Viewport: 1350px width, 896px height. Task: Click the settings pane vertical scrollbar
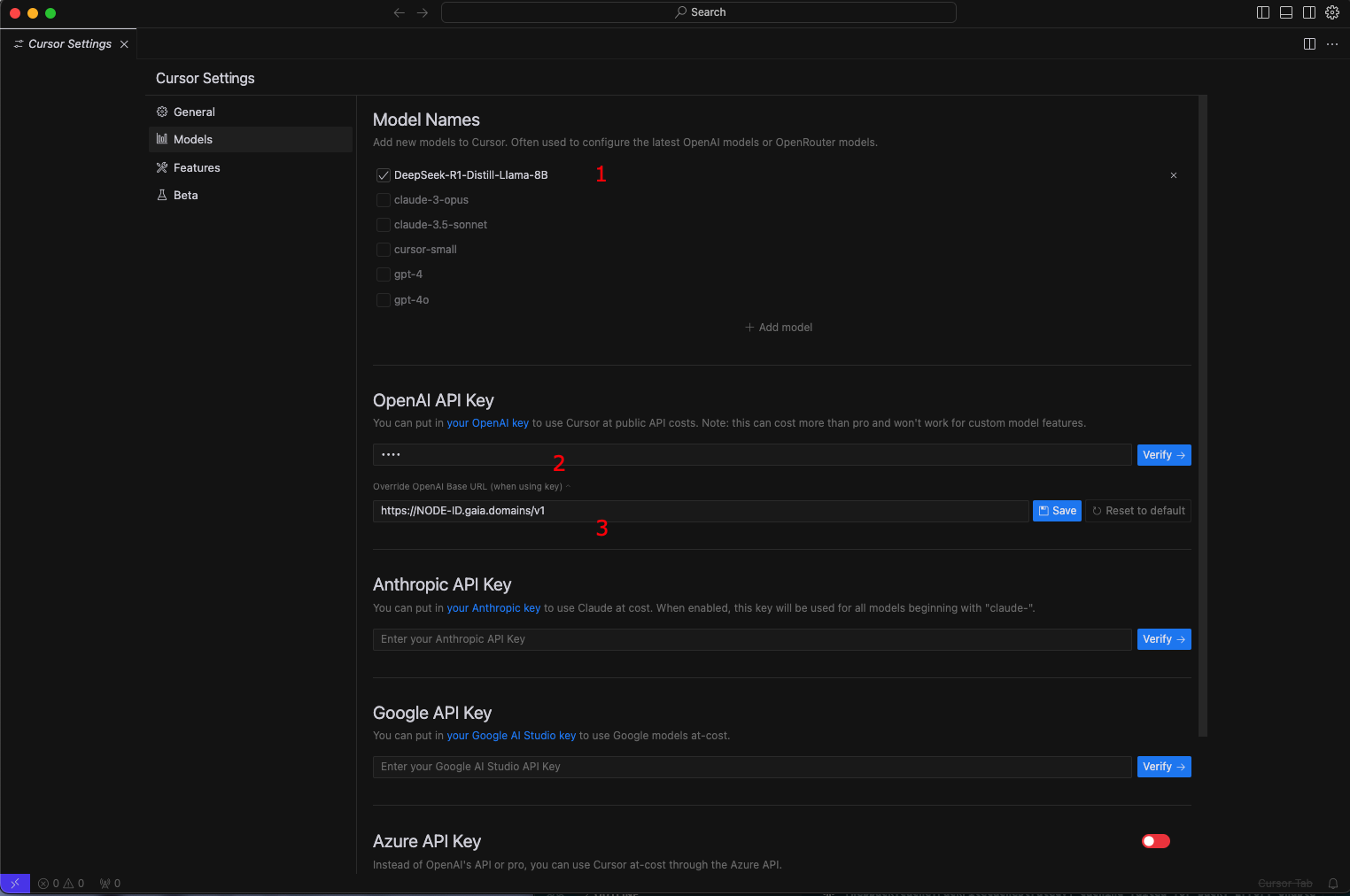pyautogui.click(x=1203, y=416)
